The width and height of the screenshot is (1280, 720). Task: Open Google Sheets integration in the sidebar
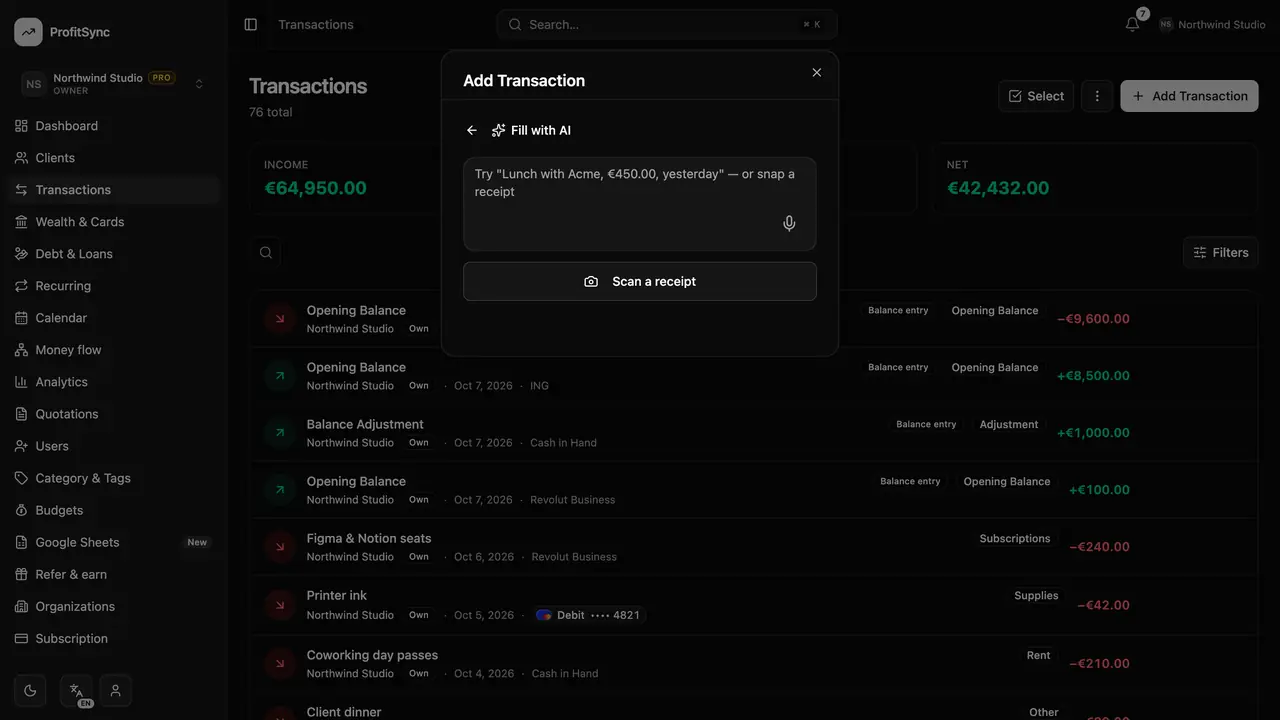point(113,542)
